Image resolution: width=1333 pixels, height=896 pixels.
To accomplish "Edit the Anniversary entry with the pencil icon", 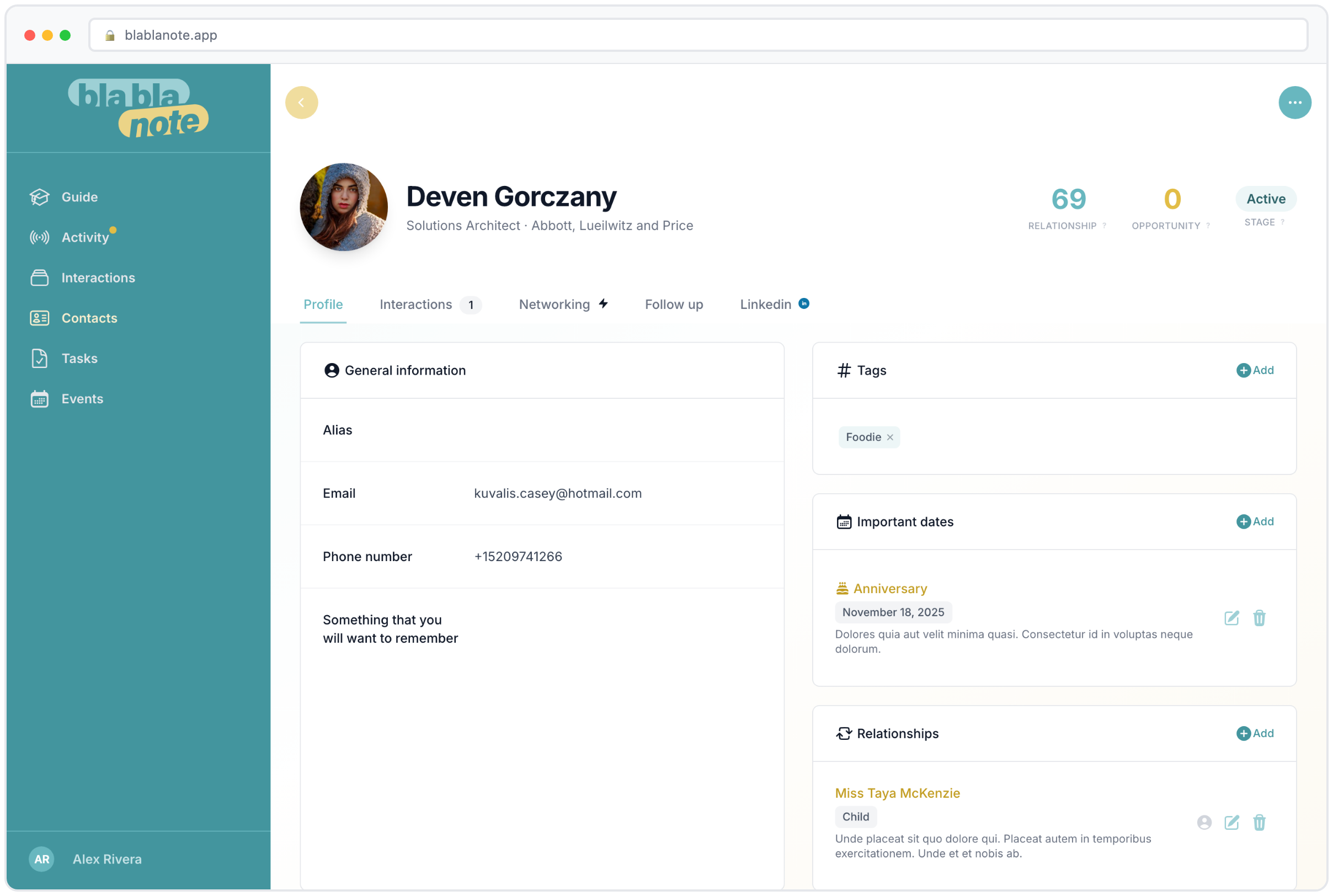I will click(1232, 618).
